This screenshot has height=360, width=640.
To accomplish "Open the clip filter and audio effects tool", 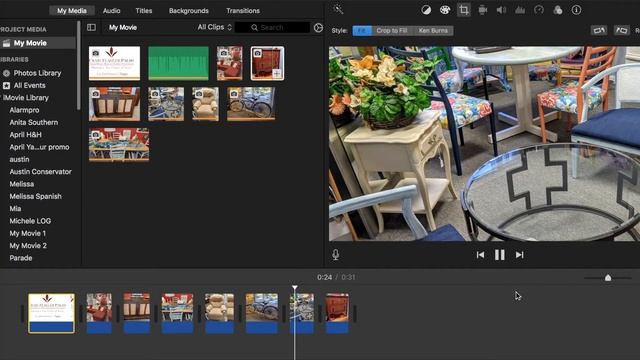I will pos(558,10).
